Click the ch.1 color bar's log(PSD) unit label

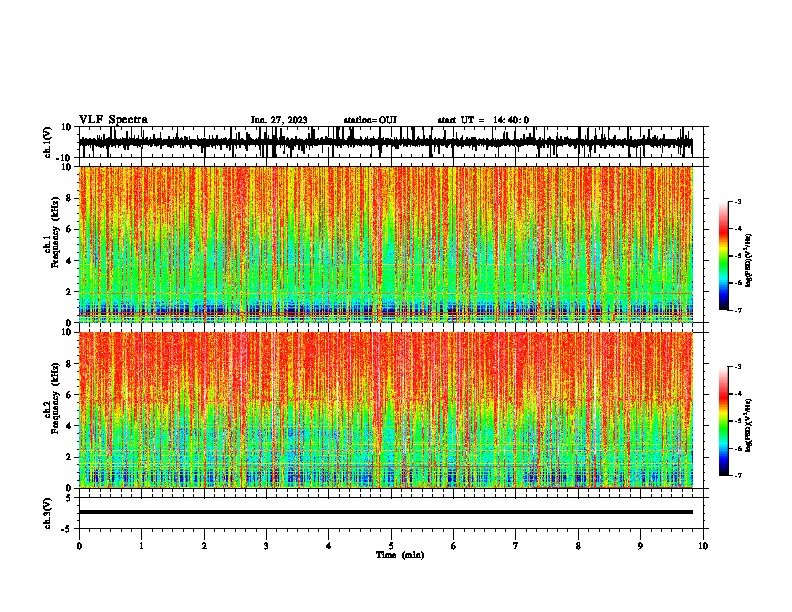(x=749, y=261)
